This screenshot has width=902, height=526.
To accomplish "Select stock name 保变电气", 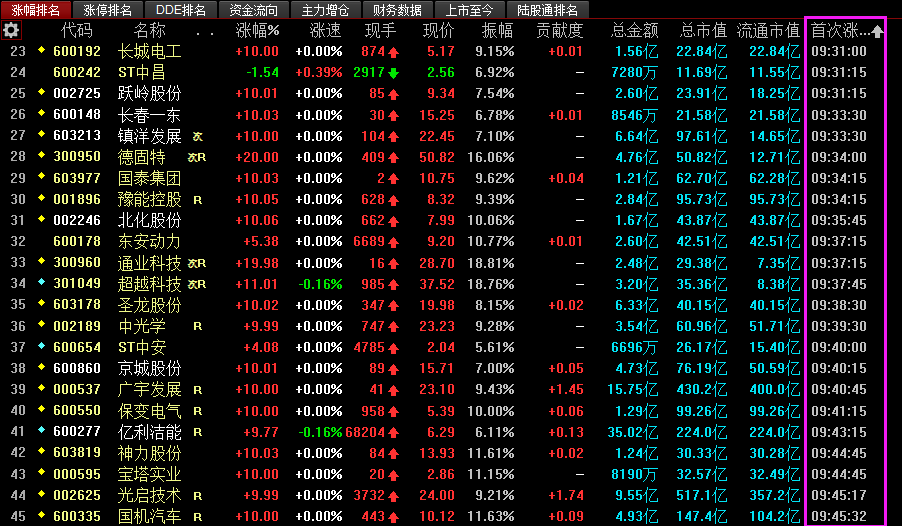I will tap(150, 411).
